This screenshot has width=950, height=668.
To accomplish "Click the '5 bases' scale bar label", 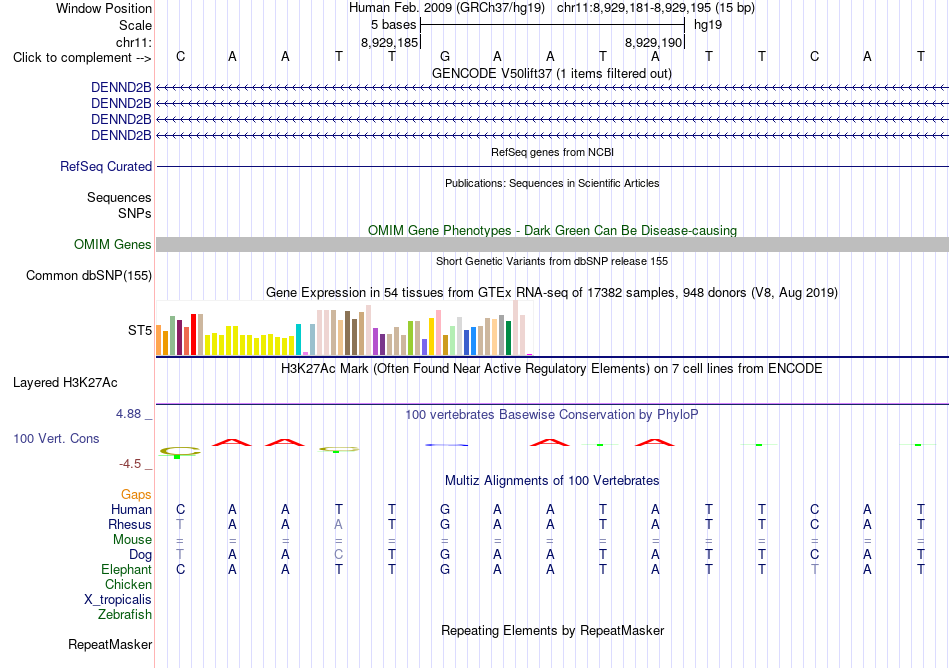I will pos(393,25).
